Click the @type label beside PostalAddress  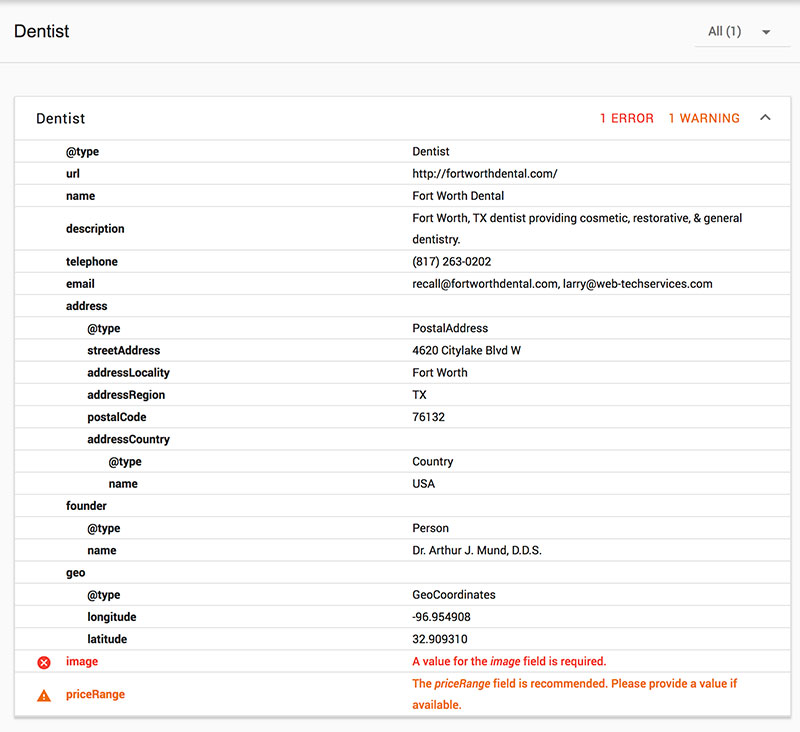104,328
